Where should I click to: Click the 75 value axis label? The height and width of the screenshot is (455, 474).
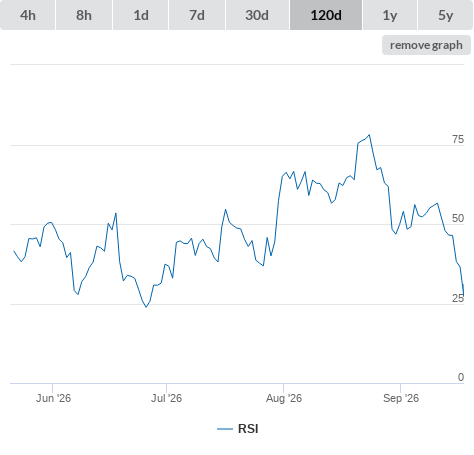tap(458, 139)
